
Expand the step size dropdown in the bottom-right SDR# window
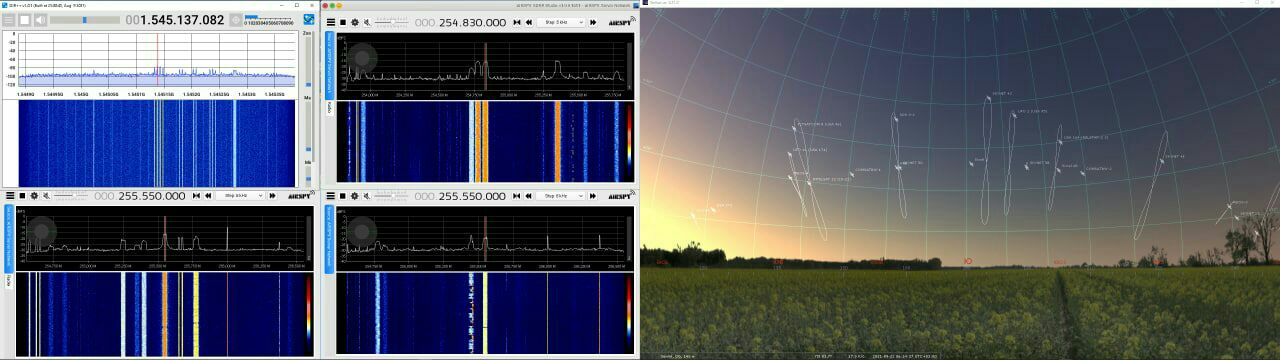560,196
